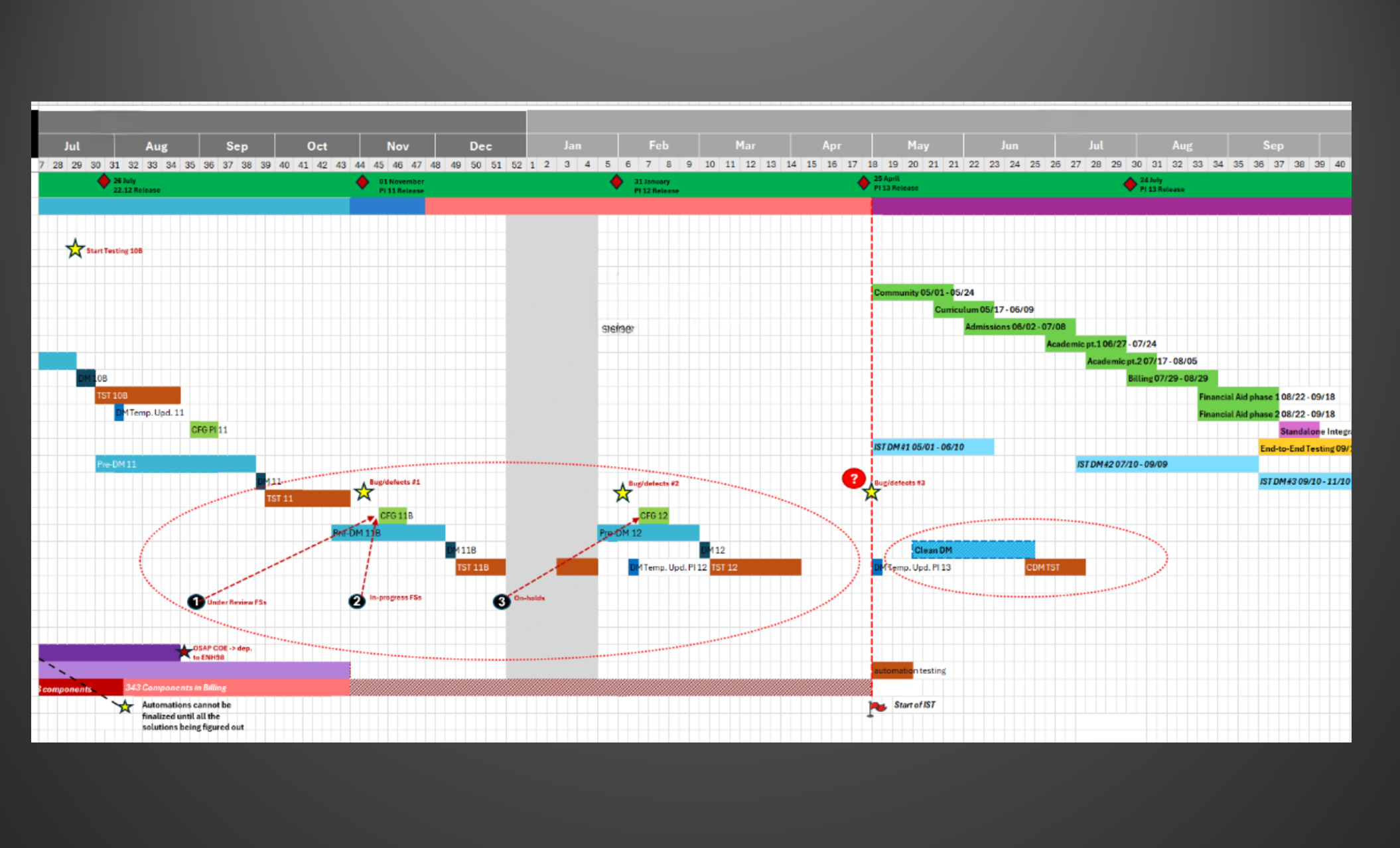1400x848 pixels.
Task: Click the TST 12 orange bar
Action: pyautogui.click(x=755, y=567)
